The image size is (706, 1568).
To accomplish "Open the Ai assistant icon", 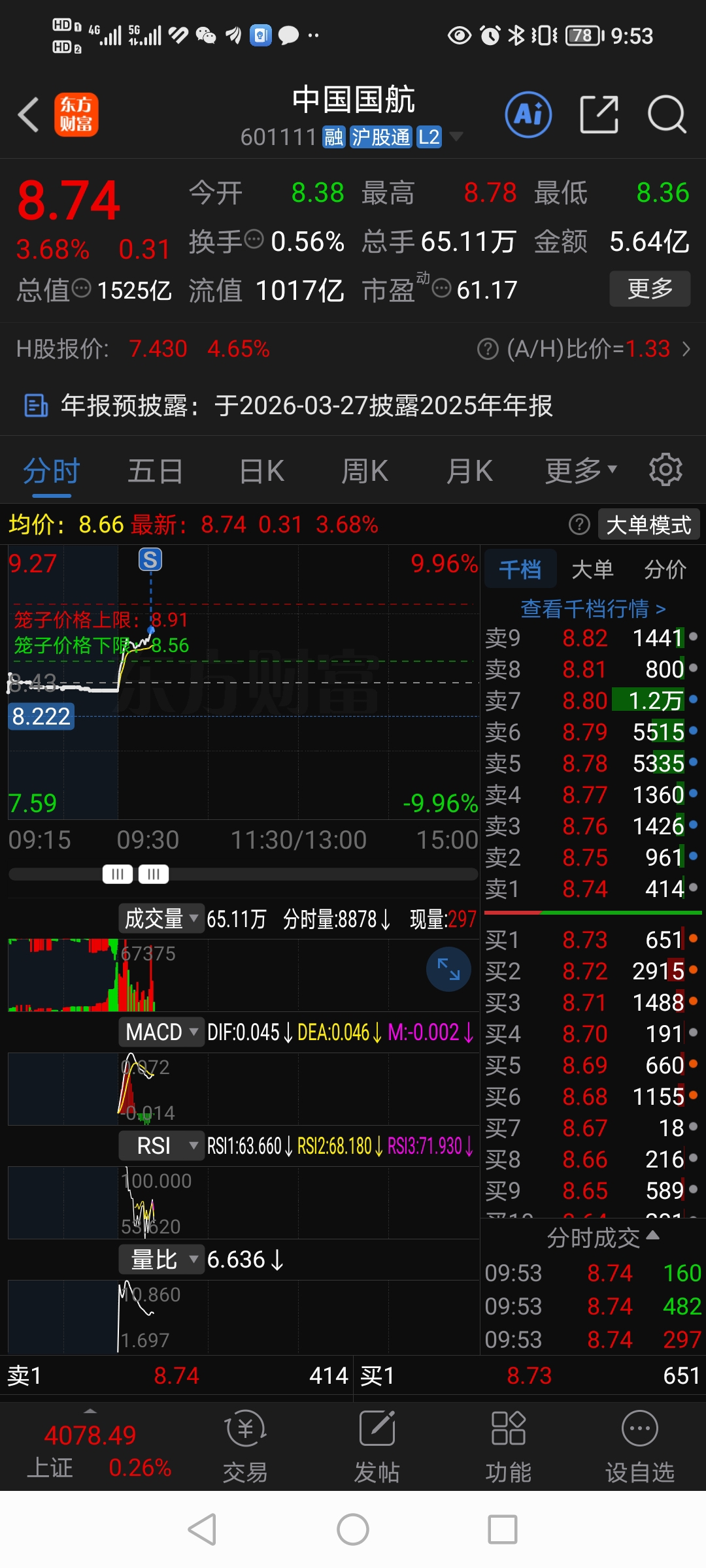I will coord(528,114).
